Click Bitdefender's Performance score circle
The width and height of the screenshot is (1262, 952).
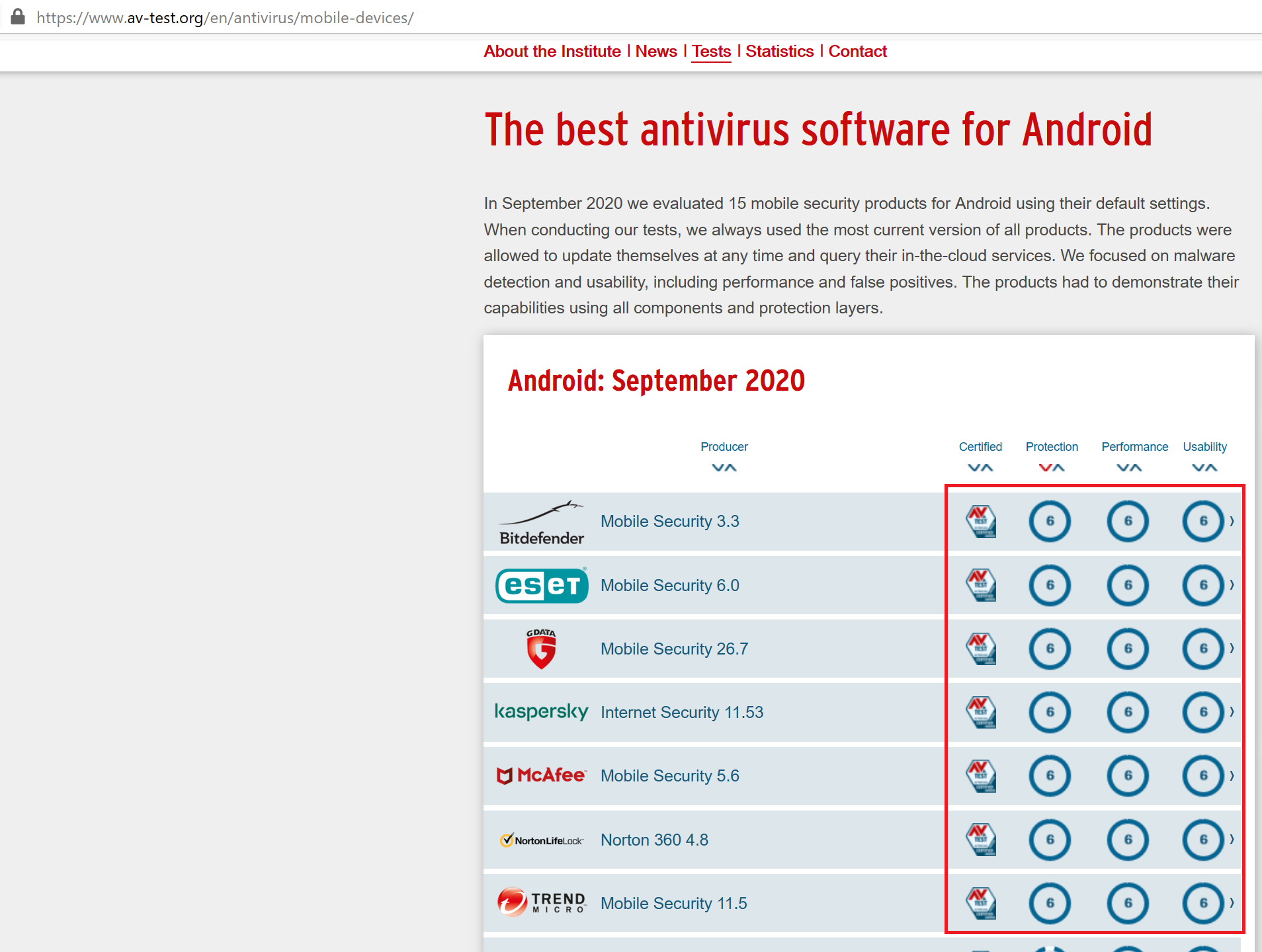1128,522
